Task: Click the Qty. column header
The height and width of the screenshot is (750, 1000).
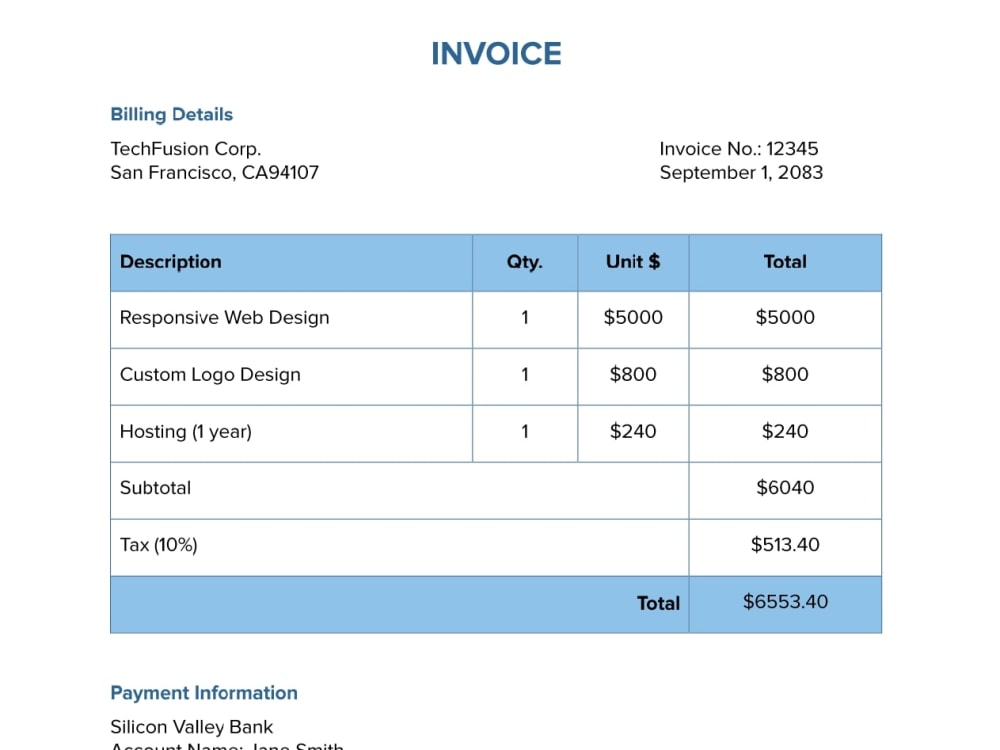Action: pyautogui.click(x=524, y=261)
